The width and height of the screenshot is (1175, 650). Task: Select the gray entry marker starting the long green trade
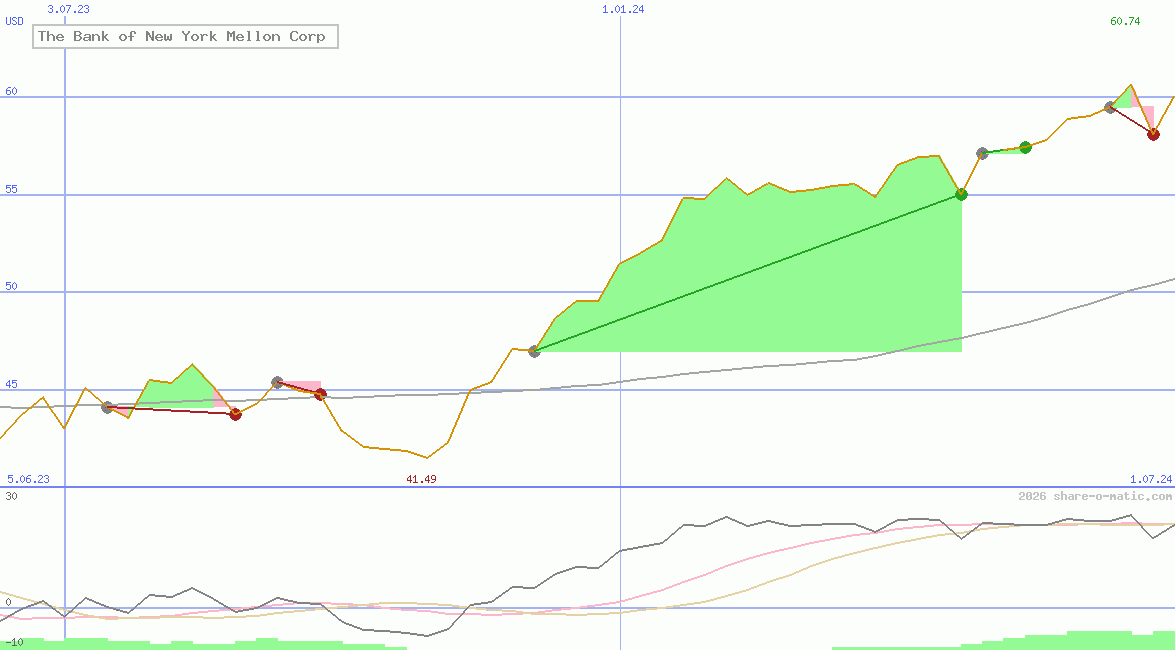pos(534,351)
